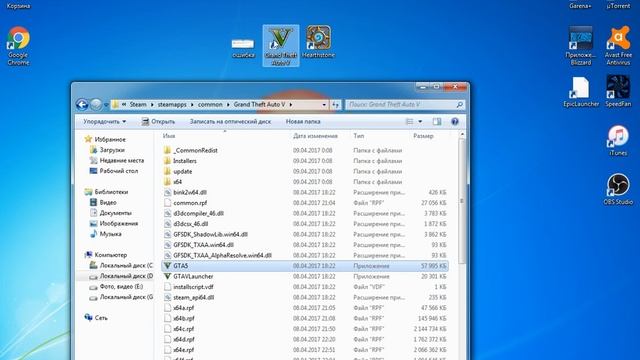
Task: Select the x64c.rpf file
Action: pos(179,329)
